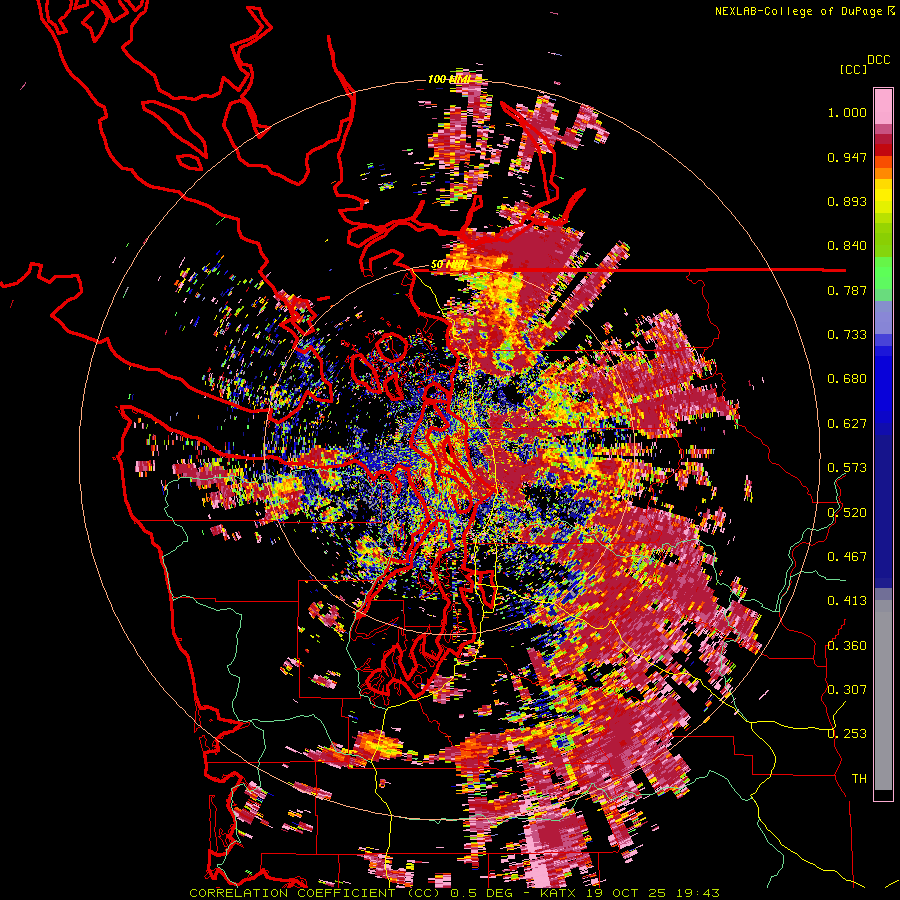Screen dimensions: 900x900
Task: Click the 50 NMI range ring label
Action: point(448,265)
